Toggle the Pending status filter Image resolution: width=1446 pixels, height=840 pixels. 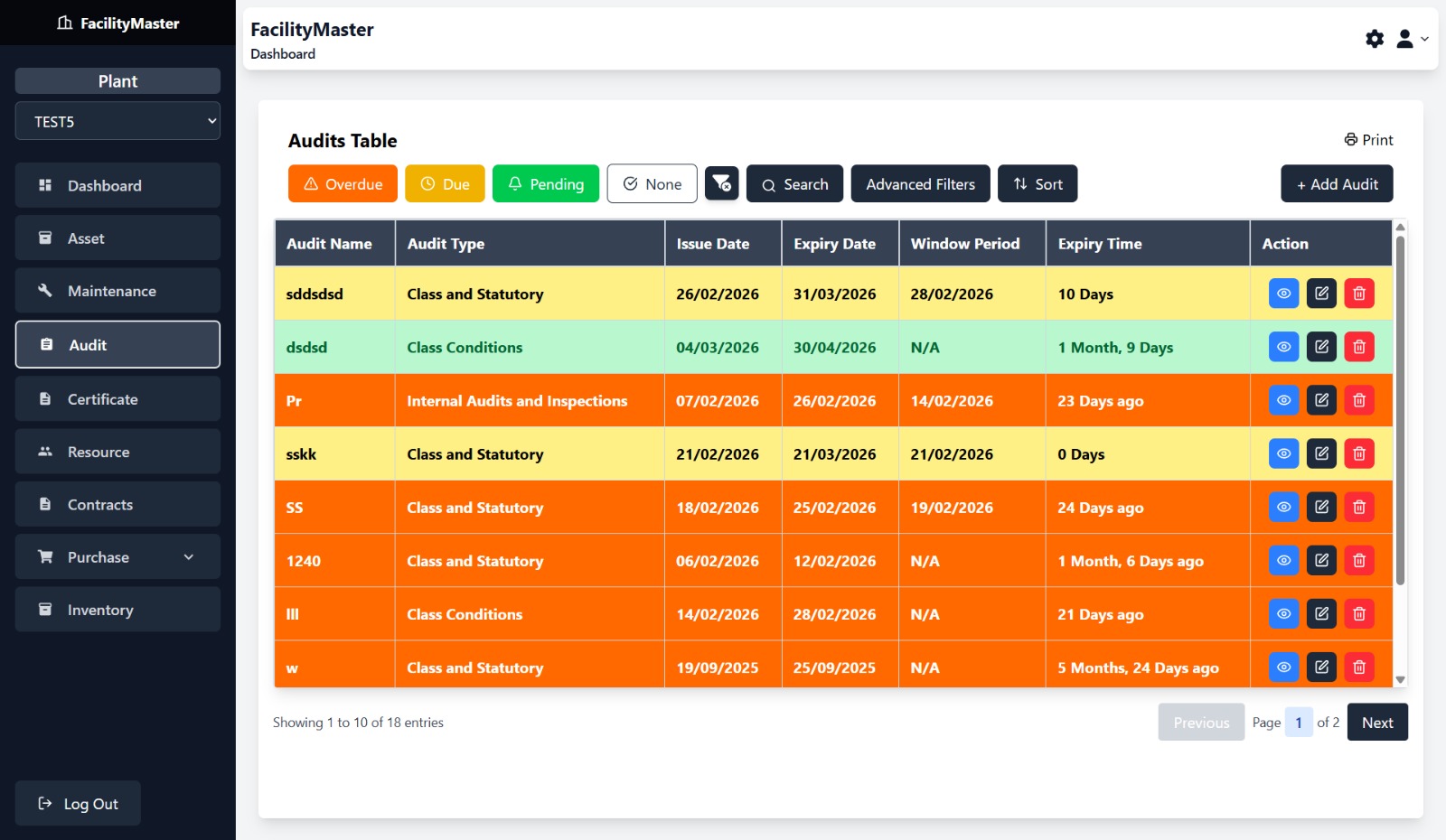coord(545,183)
